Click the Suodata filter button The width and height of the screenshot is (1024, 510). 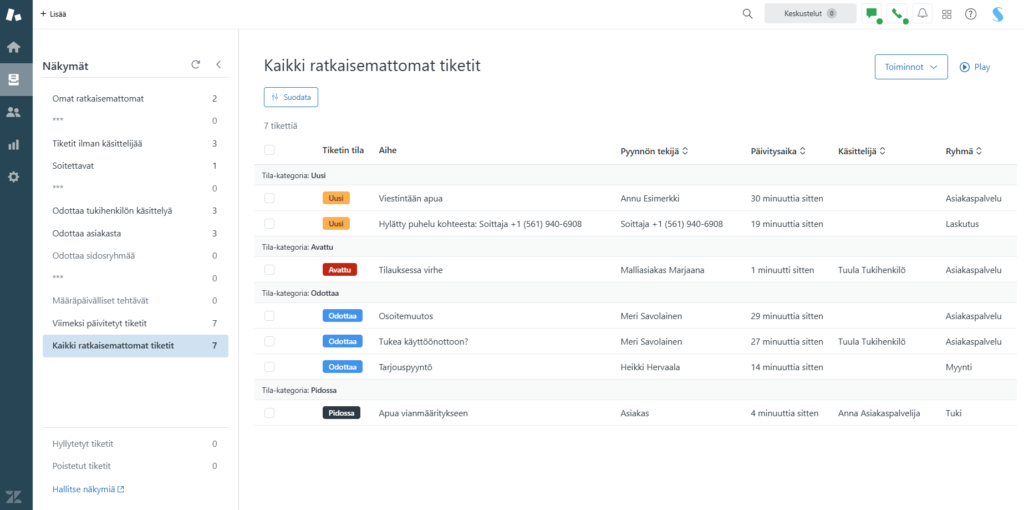291,97
